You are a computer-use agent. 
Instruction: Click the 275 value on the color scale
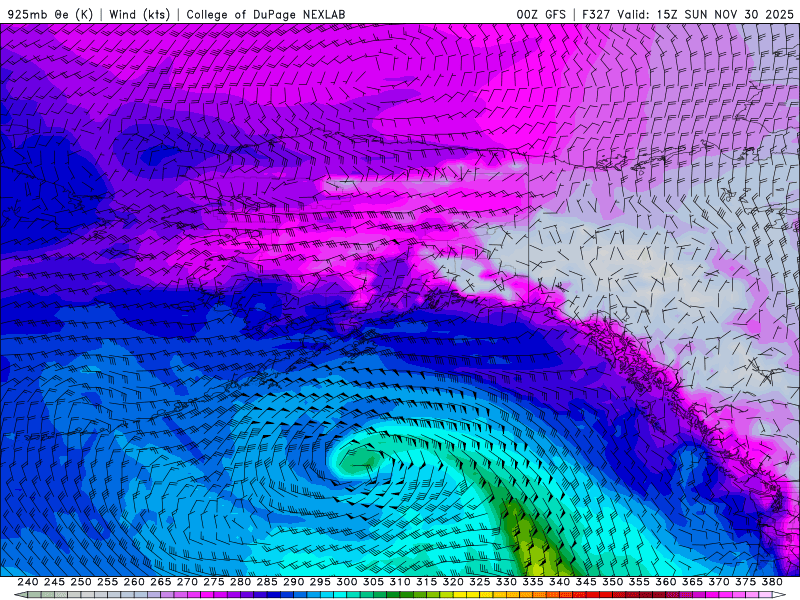coord(213,582)
